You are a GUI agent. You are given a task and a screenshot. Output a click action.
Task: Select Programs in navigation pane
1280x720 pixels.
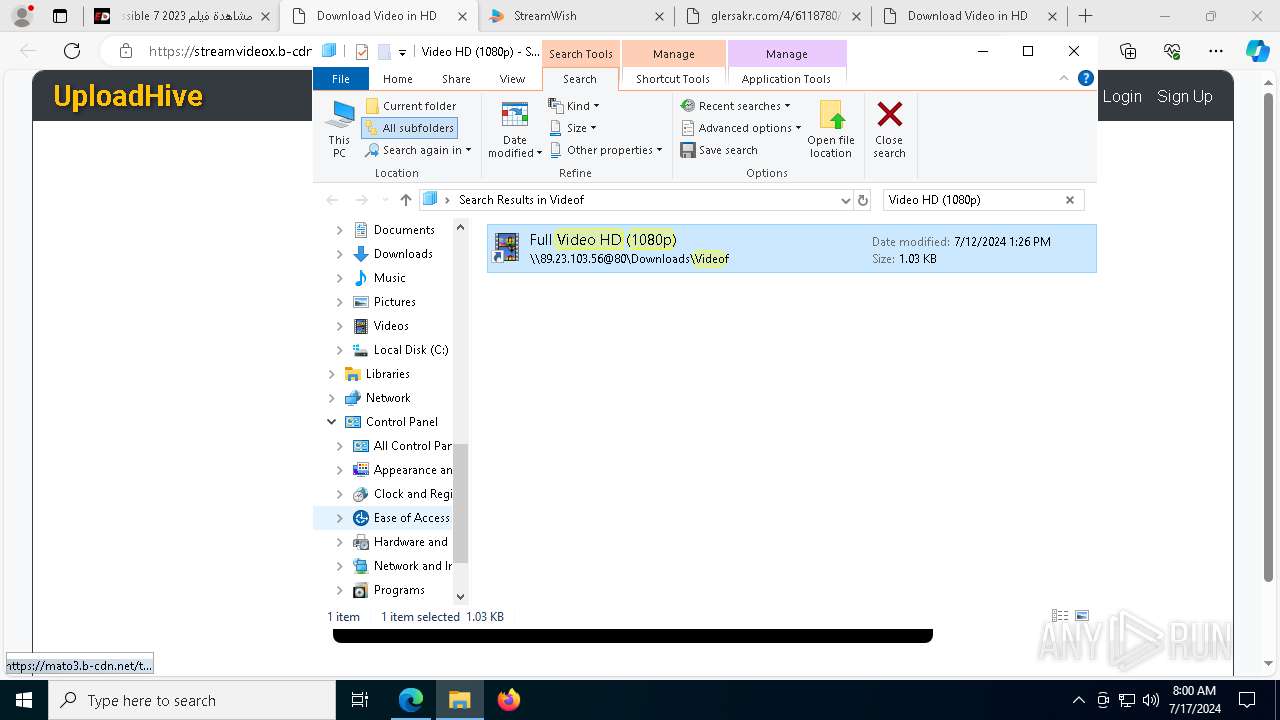pos(399,590)
